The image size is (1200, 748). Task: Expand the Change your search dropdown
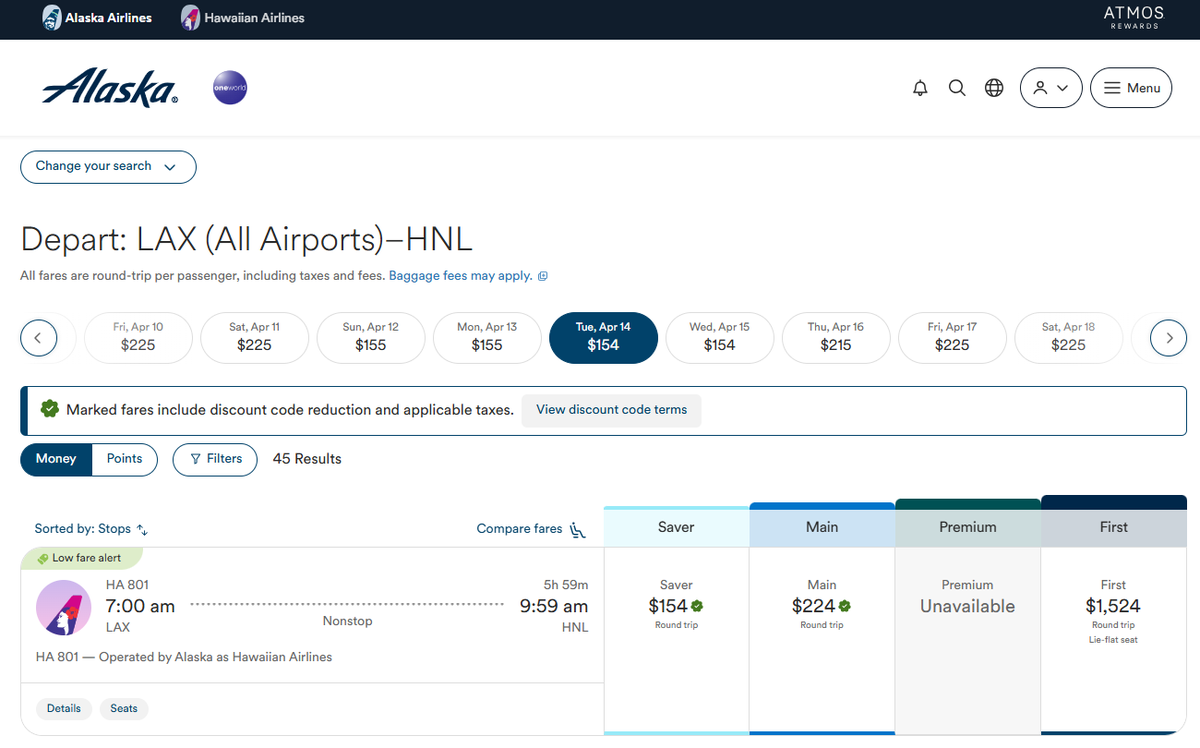click(108, 167)
